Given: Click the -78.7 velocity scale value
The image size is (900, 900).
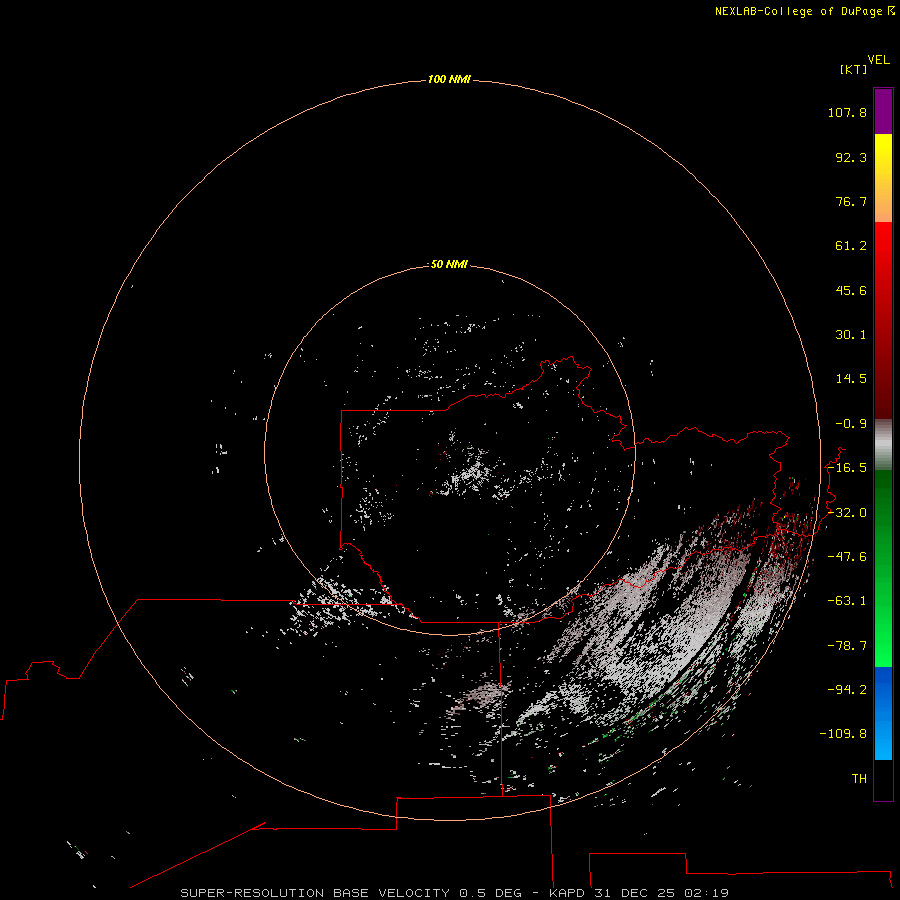Looking at the screenshot, I should pyautogui.click(x=847, y=646).
